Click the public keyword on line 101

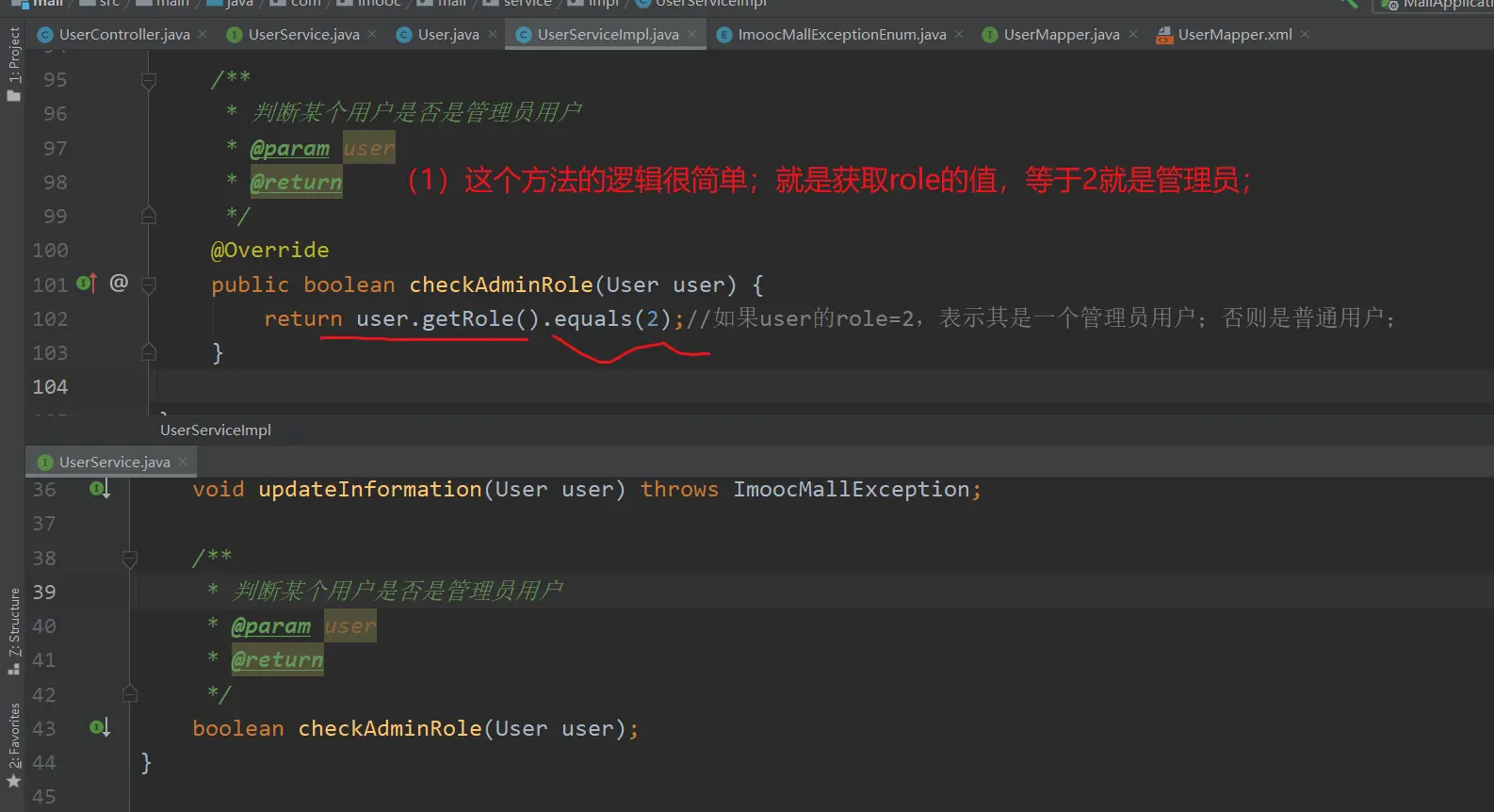coord(251,284)
